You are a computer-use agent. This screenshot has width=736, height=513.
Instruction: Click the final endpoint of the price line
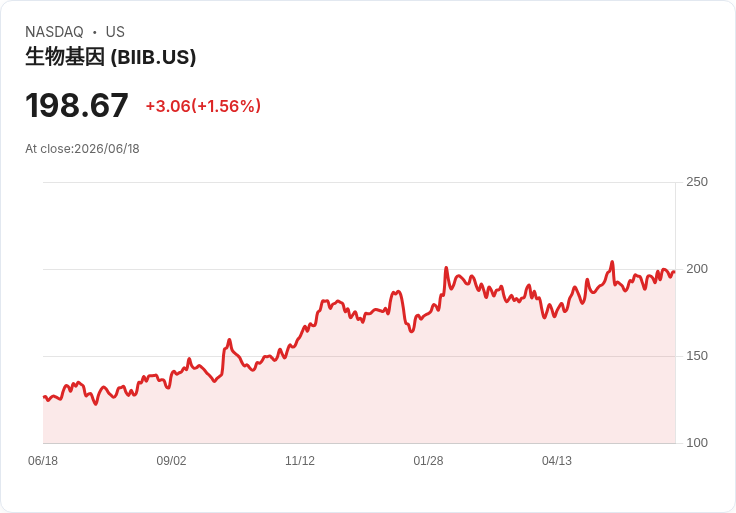(675, 272)
